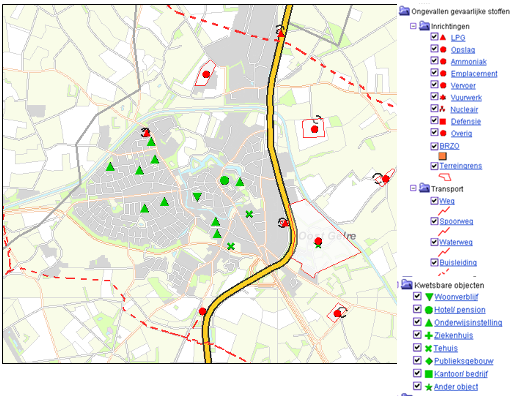Click the green Tehuis cross legend icon
Viewport: 519px width, 396px height.
point(429,348)
